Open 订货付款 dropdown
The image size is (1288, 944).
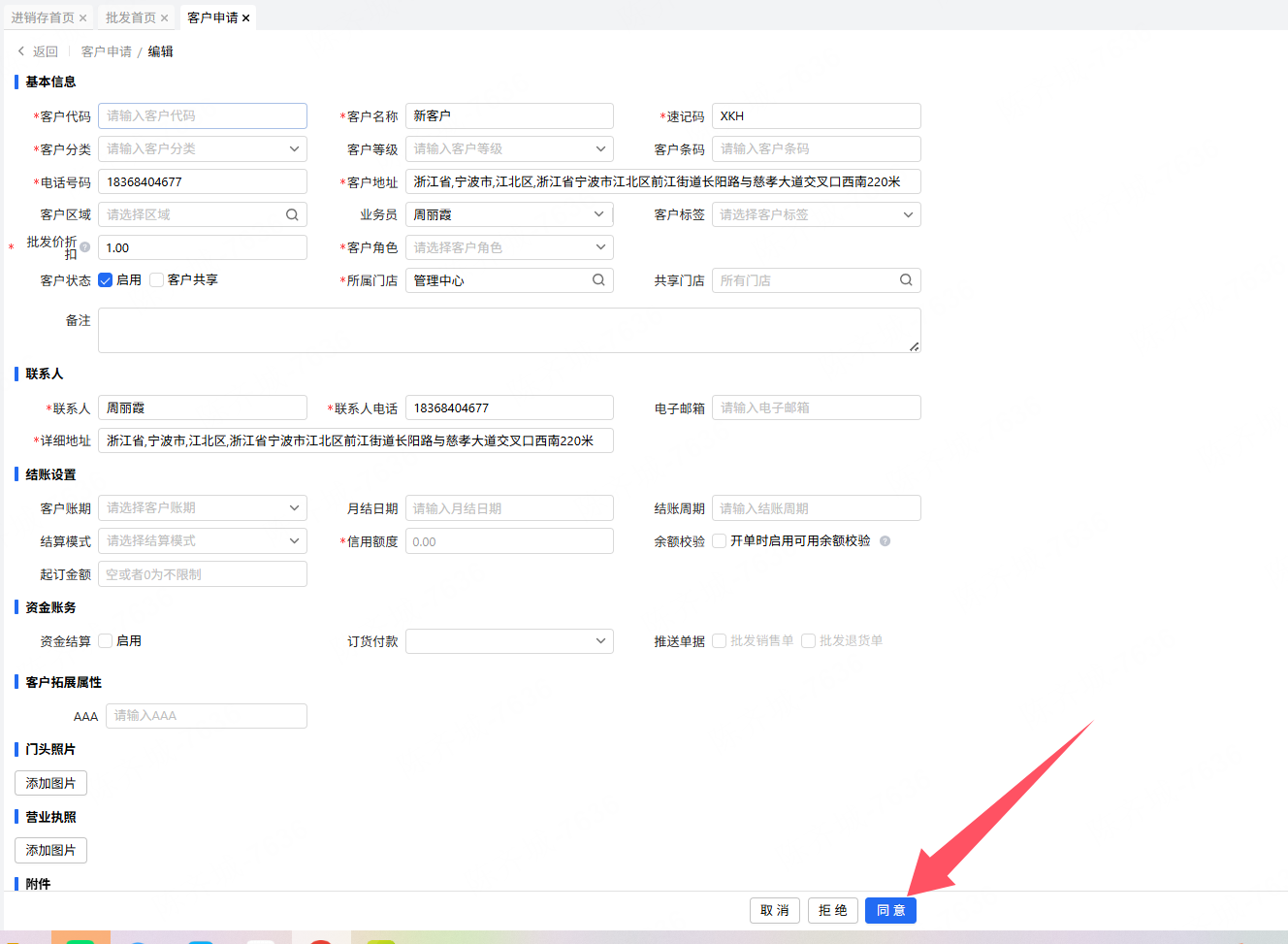click(509, 640)
